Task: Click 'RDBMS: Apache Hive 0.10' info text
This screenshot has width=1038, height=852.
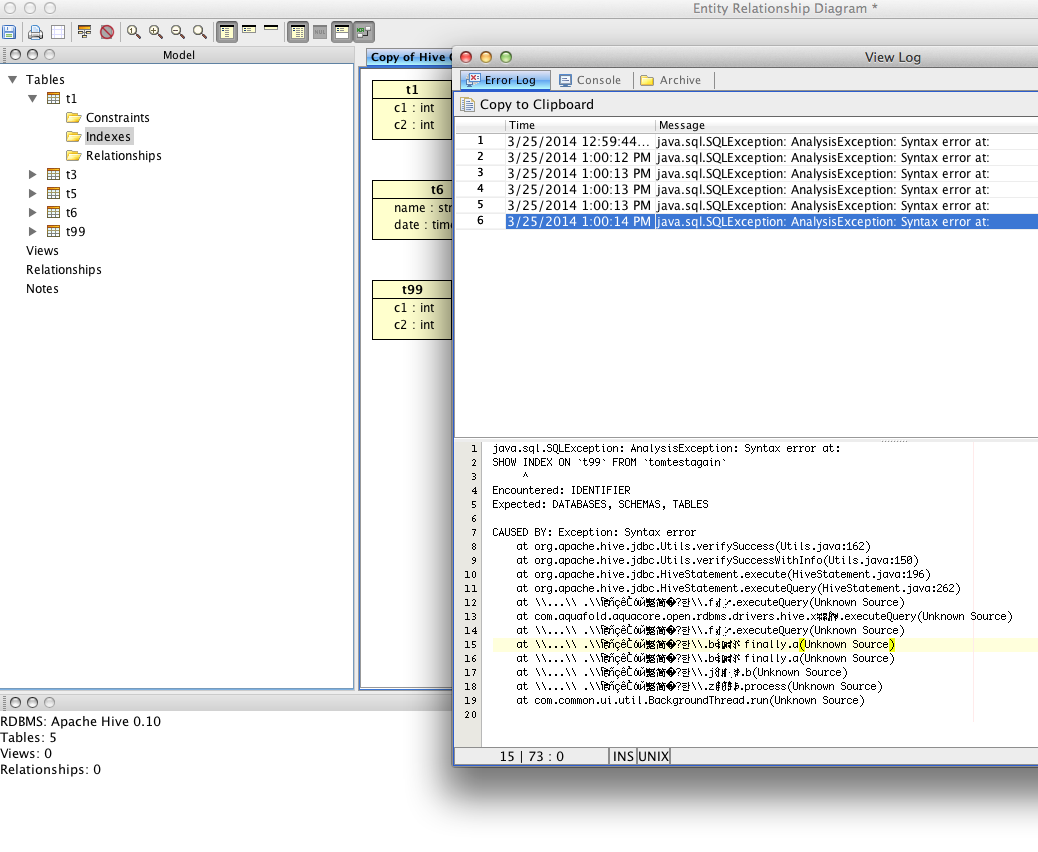Action: pos(81,722)
